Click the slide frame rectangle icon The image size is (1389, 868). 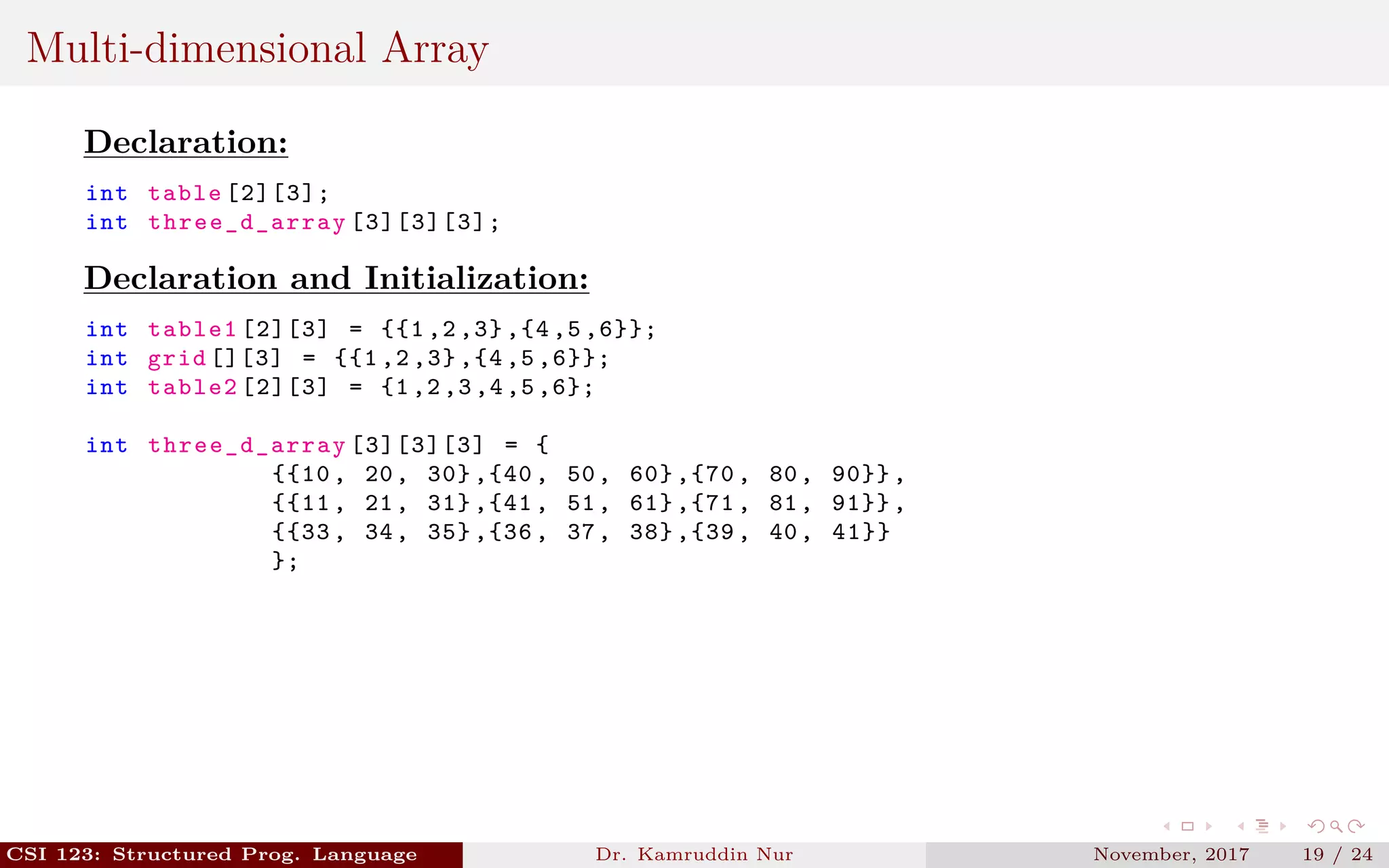point(1188,826)
